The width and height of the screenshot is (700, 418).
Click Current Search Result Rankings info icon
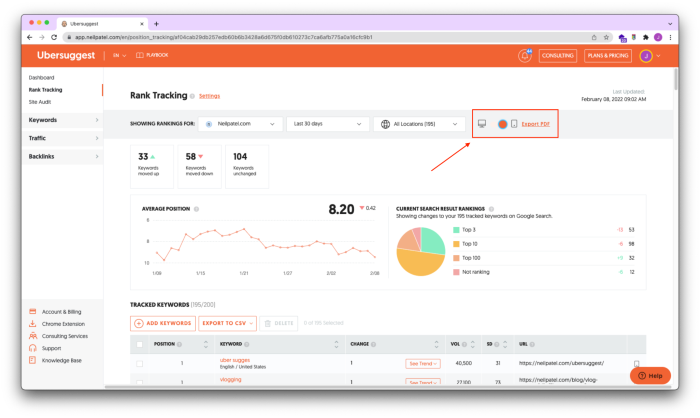tap(492, 209)
